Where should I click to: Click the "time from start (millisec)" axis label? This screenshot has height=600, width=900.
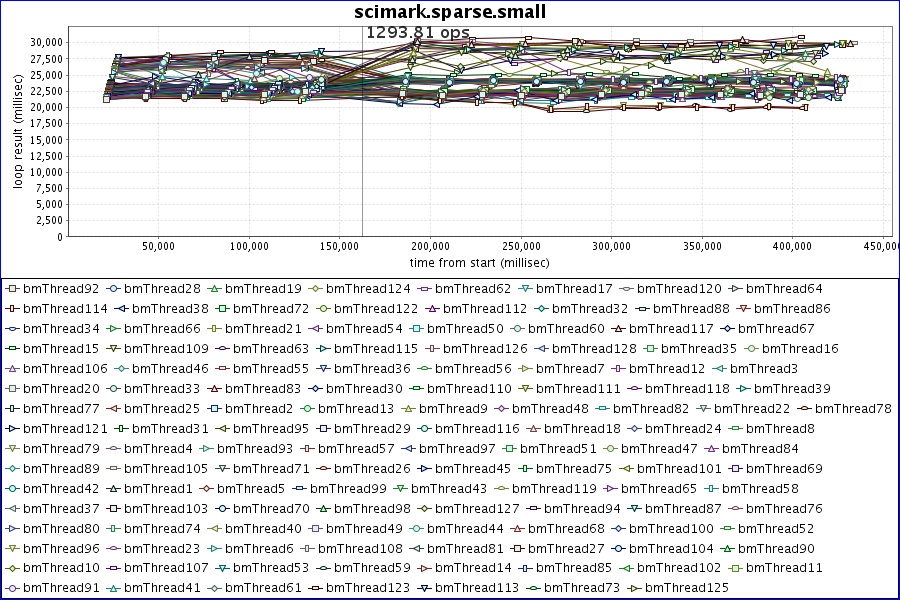[x=480, y=262]
